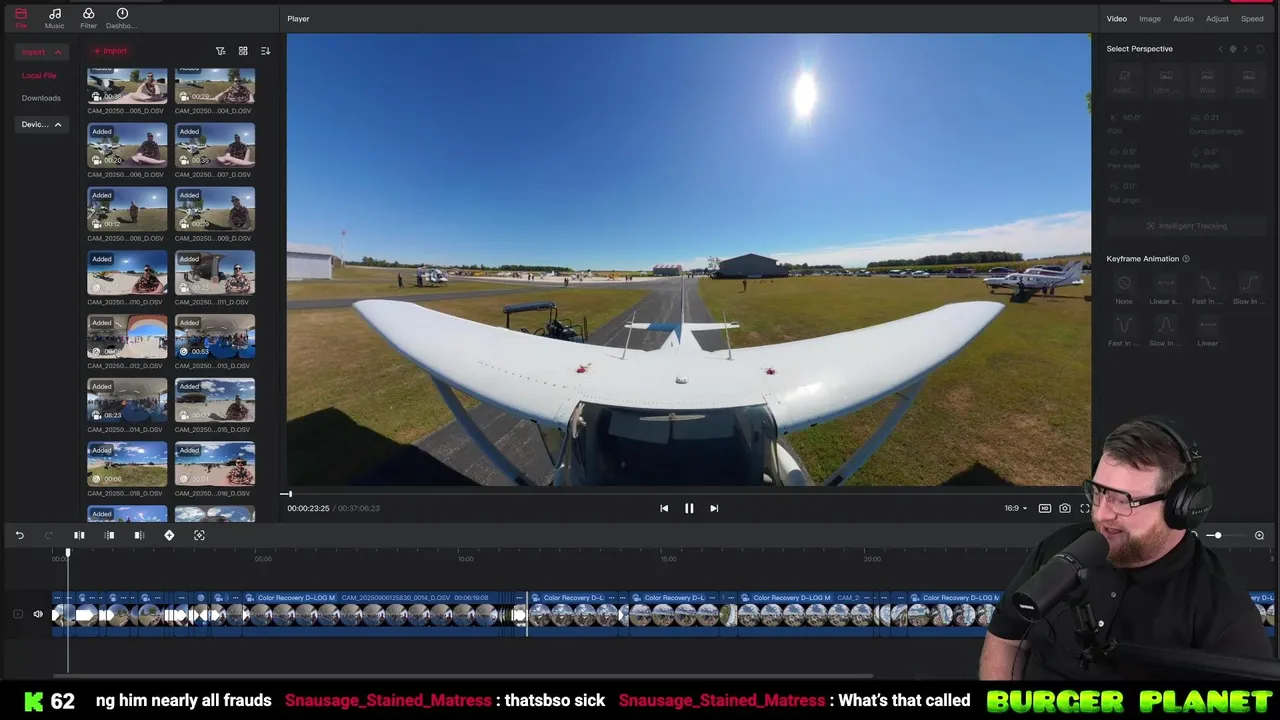The image size is (1280, 720).
Task: Toggle timeline track video visibility
Action: click(x=18, y=614)
